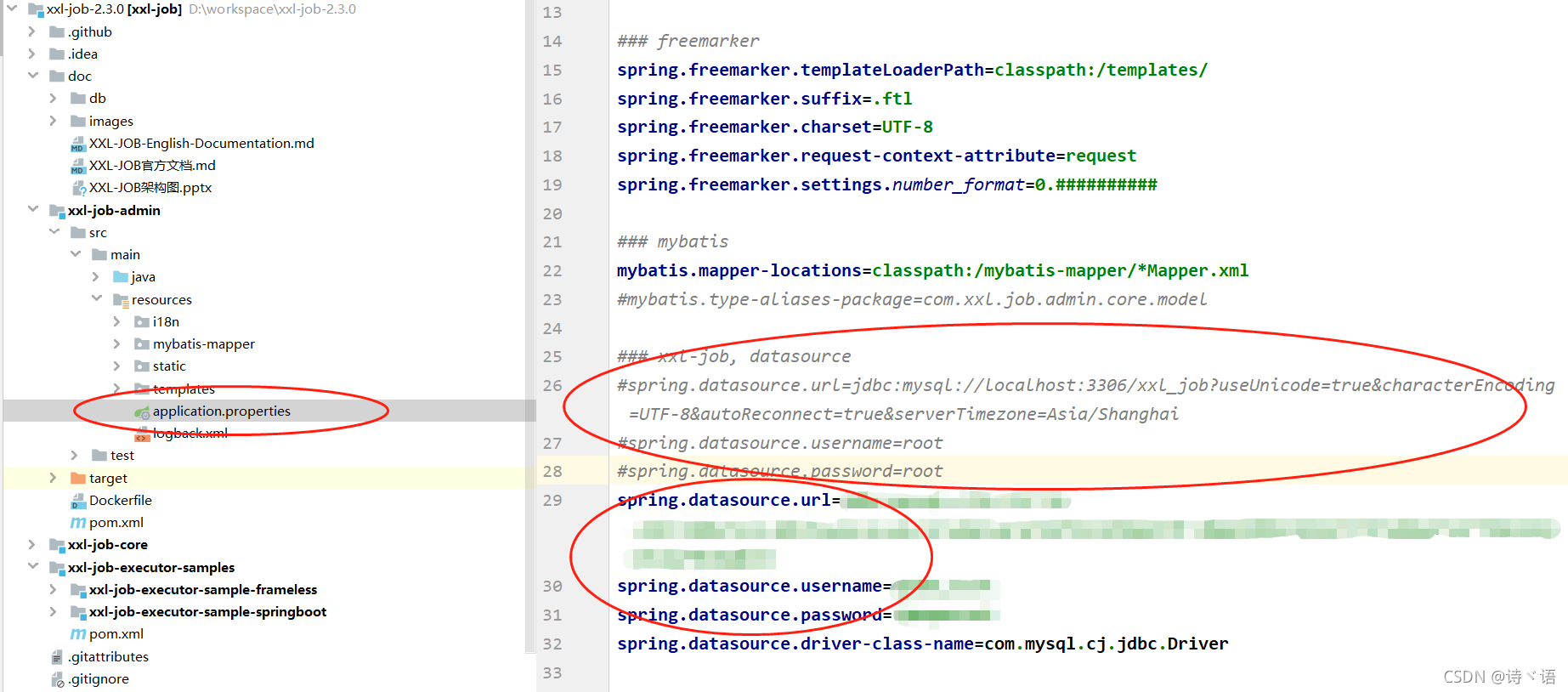Image resolution: width=1568 pixels, height=692 pixels.
Task: Expand the java source folder arrow
Action: [96, 276]
